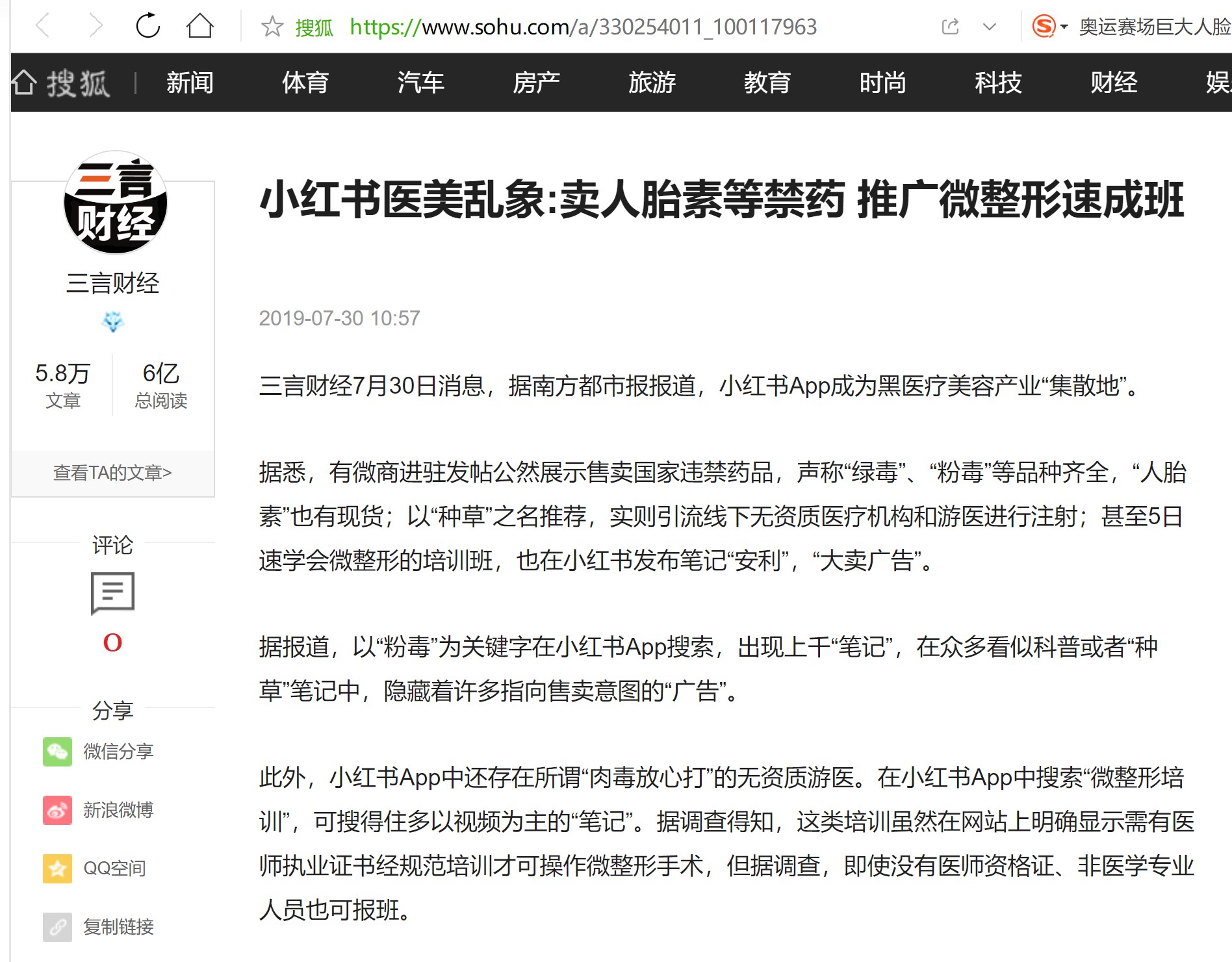Open the 体育 navigation tab

305,82
